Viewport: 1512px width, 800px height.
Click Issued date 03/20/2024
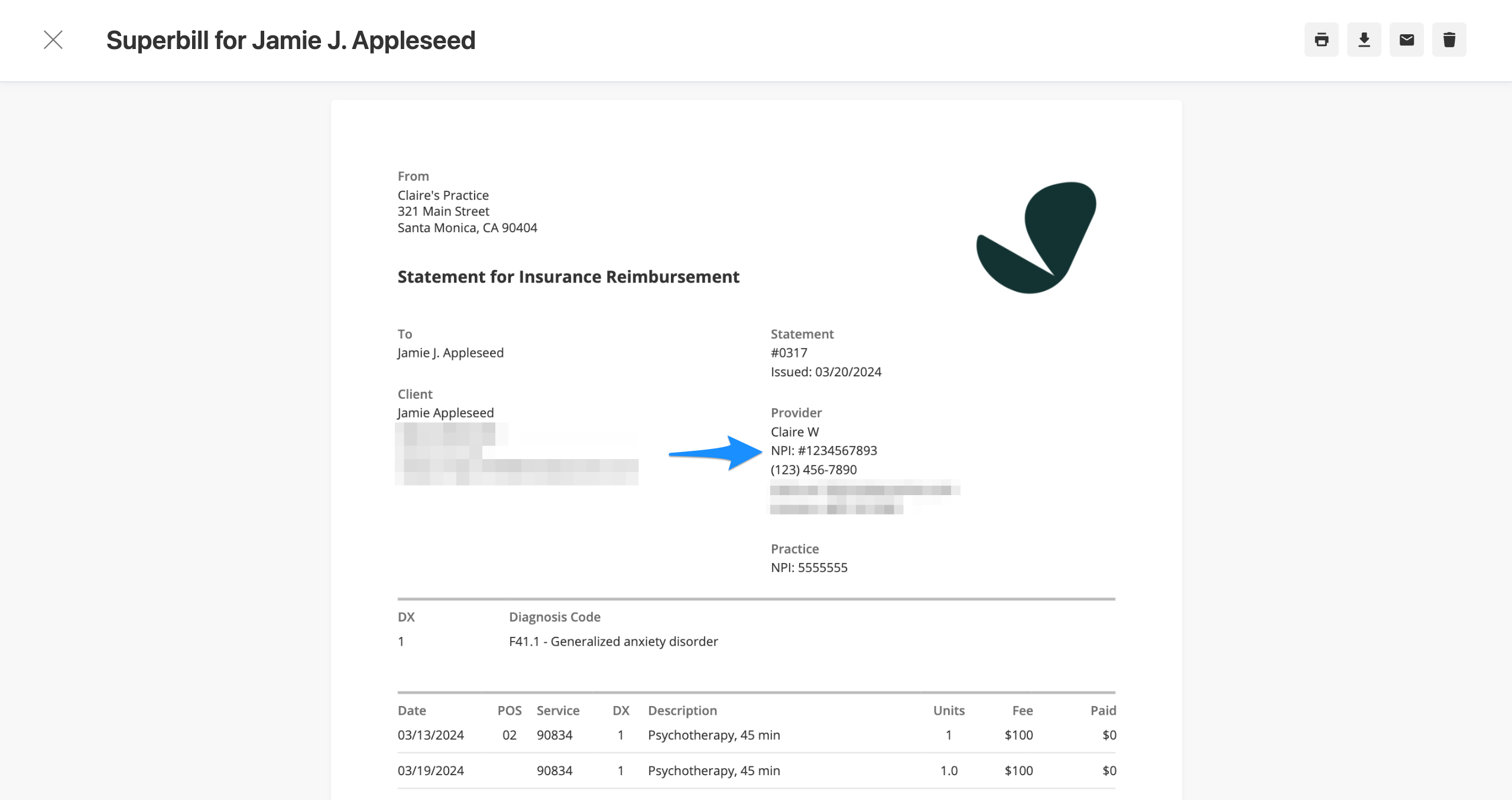click(x=826, y=372)
